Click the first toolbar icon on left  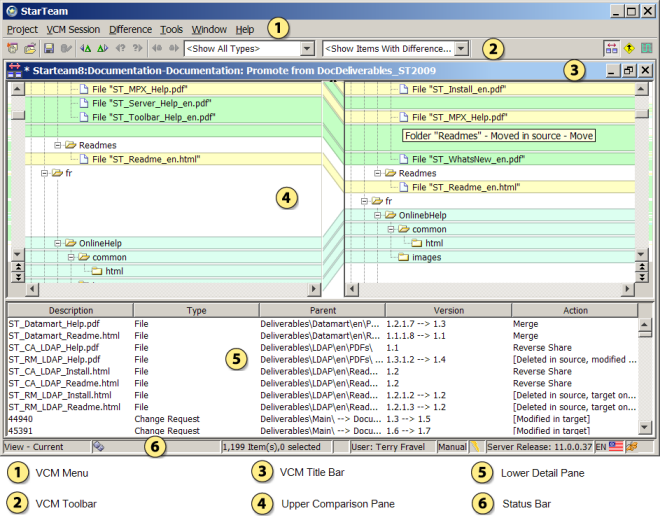coord(13,49)
